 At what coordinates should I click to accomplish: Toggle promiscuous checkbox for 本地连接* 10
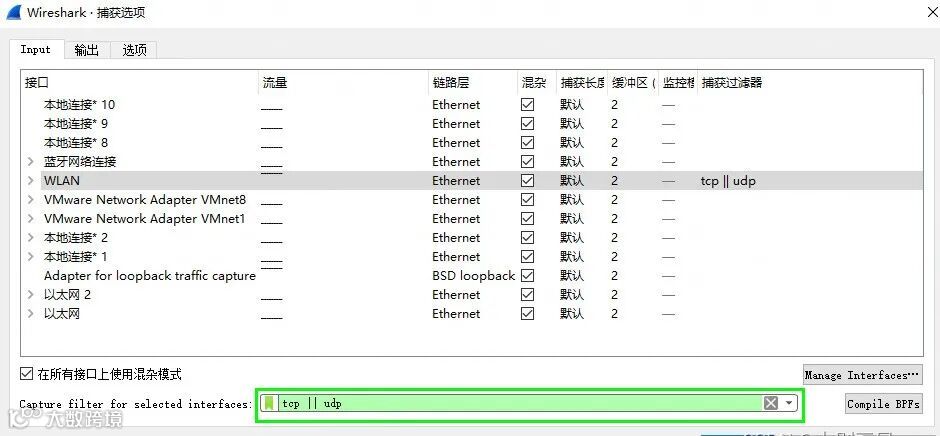(x=528, y=104)
